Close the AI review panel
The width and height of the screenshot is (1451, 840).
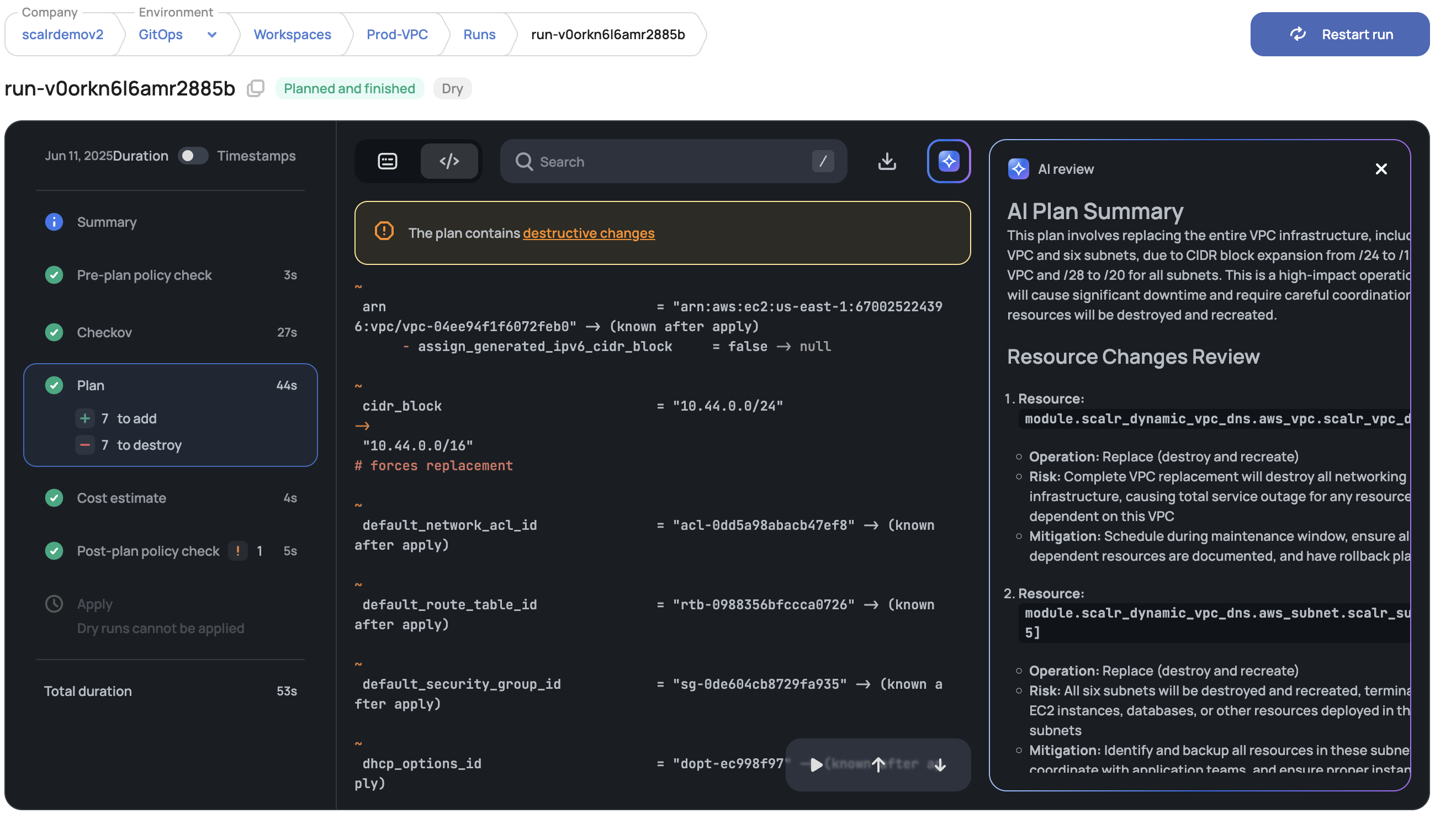pyautogui.click(x=1381, y=169)
